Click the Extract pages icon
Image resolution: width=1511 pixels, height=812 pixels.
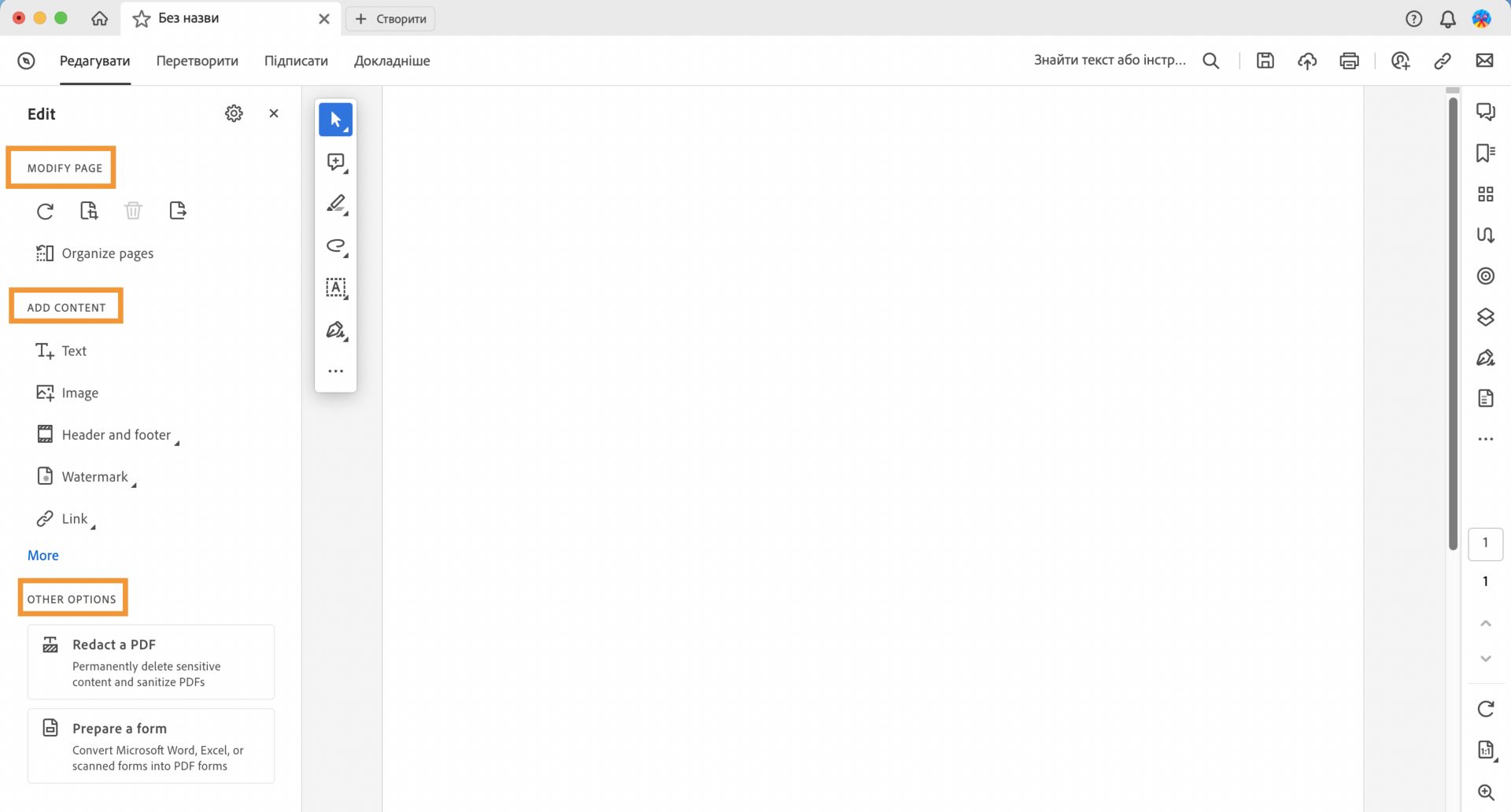[178, 211]
